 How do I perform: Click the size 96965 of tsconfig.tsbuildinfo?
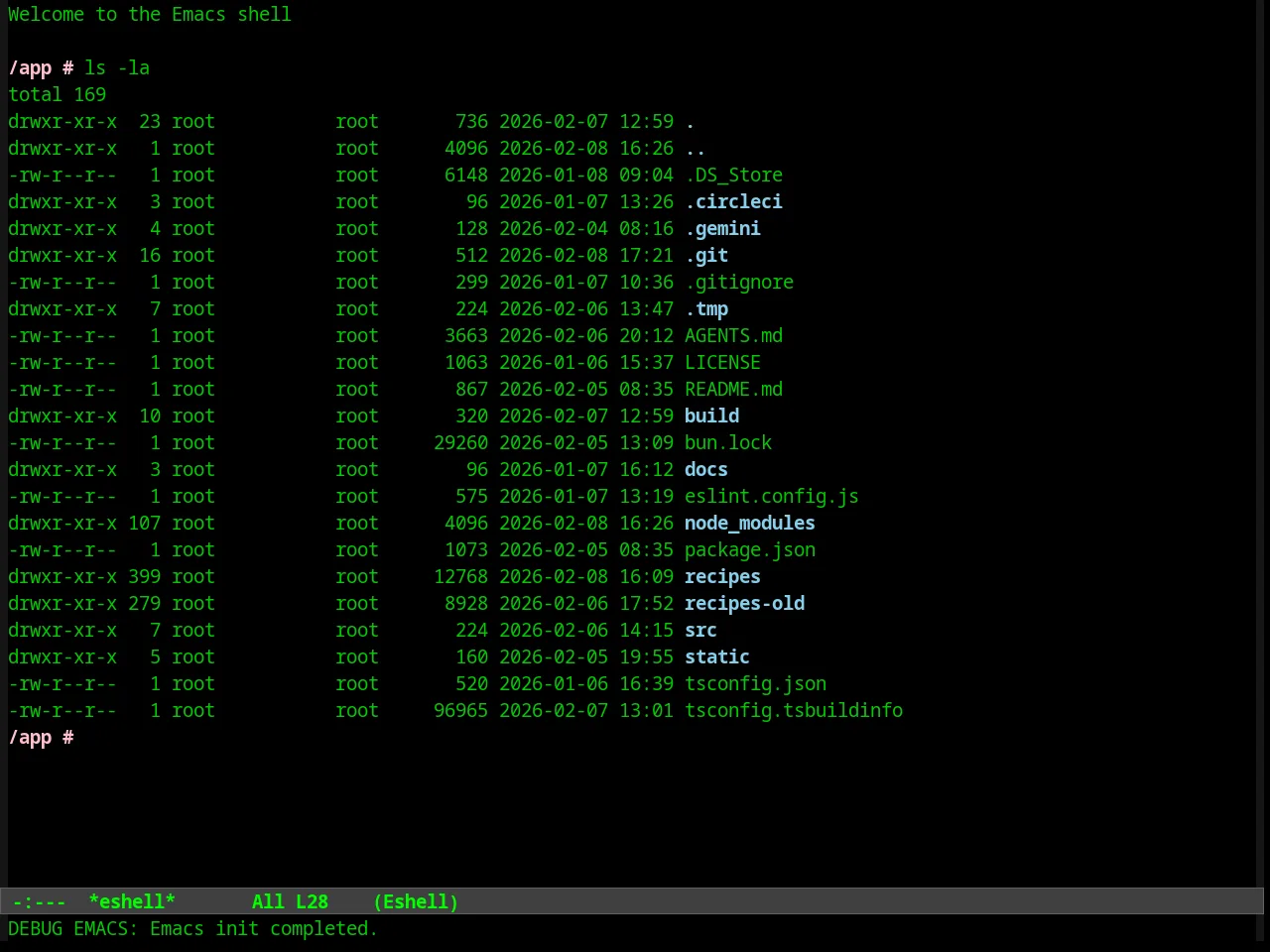coord(460,710)
